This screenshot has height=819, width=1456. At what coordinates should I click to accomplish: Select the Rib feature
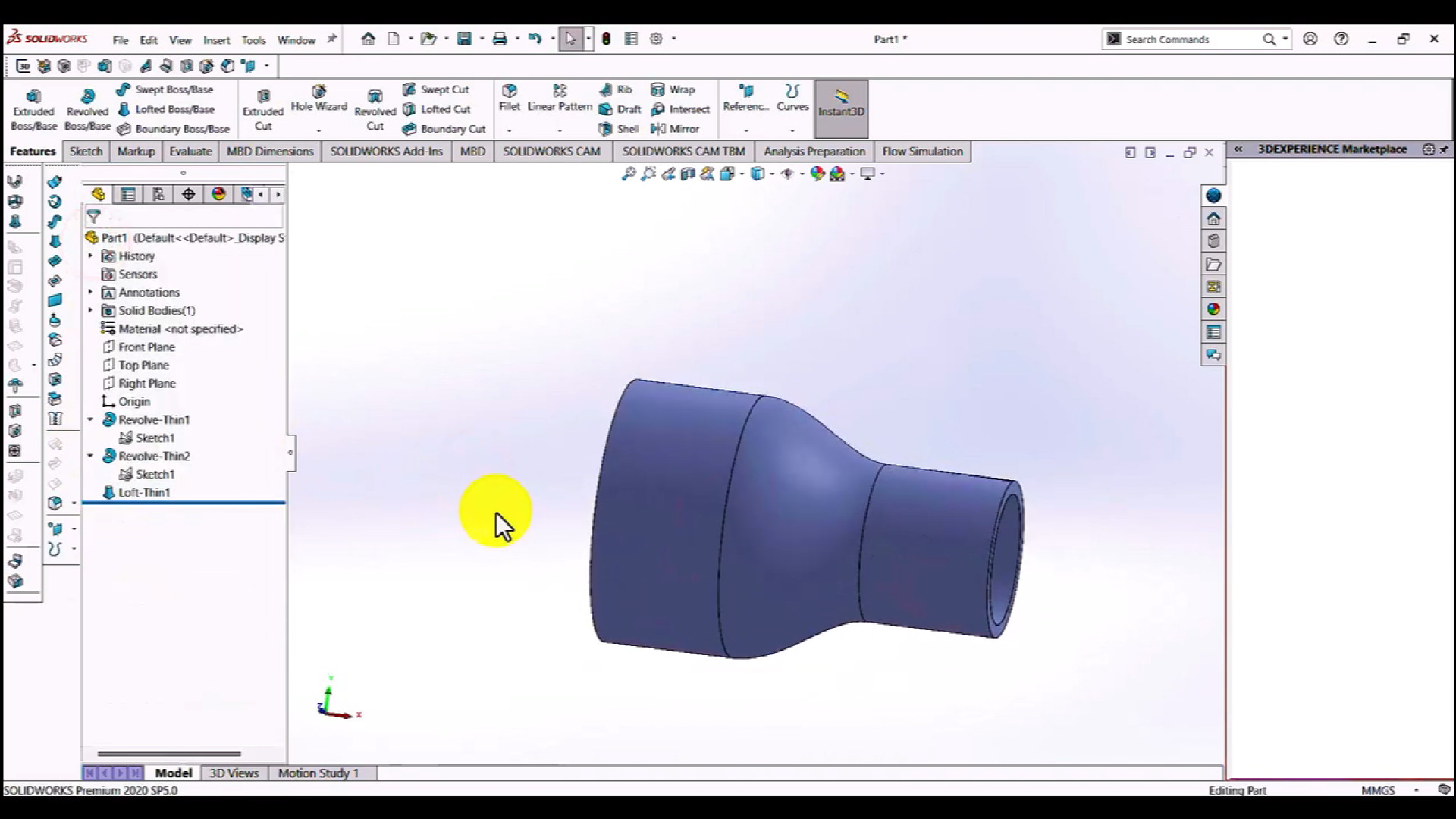[x=616, y=89]
